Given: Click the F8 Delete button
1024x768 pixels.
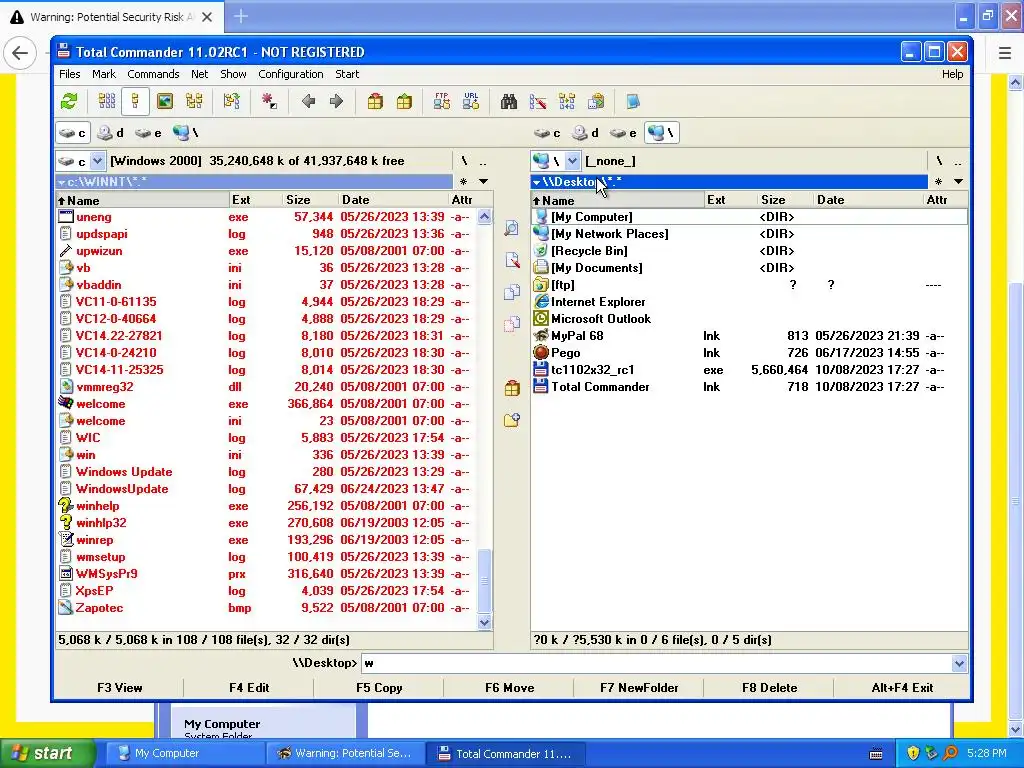Looking at the screenshot, I should click(769, 688).
